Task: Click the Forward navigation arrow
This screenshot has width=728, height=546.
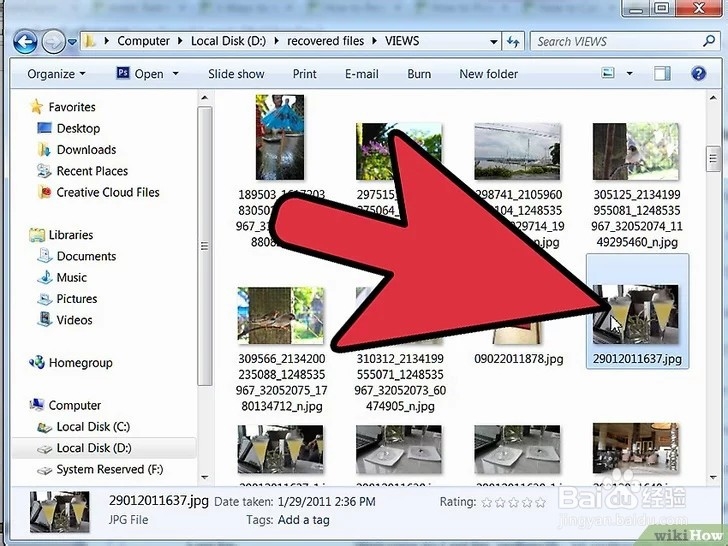Action: 53,42
